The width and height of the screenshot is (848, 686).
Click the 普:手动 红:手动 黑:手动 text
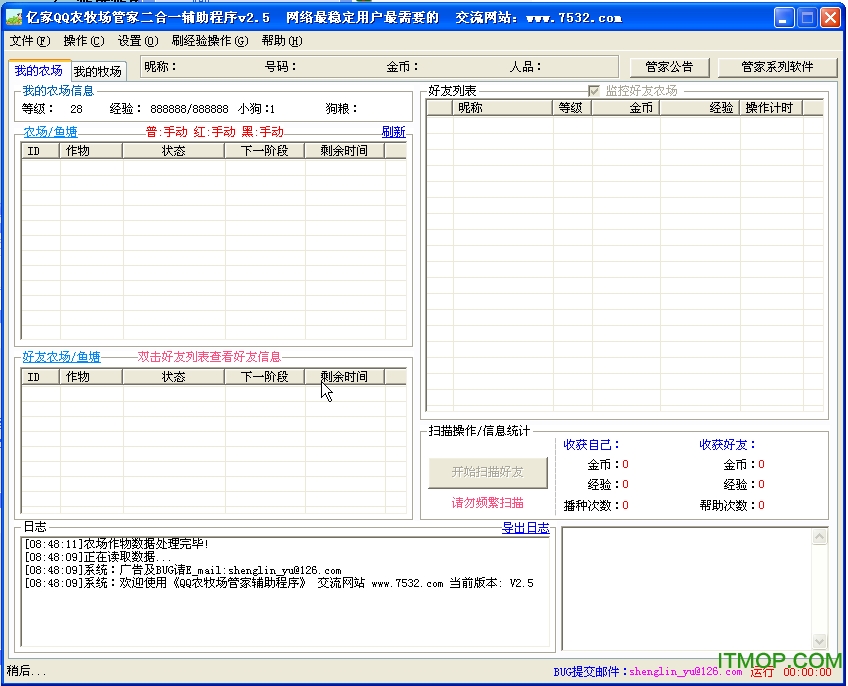[x=215, y=131]
